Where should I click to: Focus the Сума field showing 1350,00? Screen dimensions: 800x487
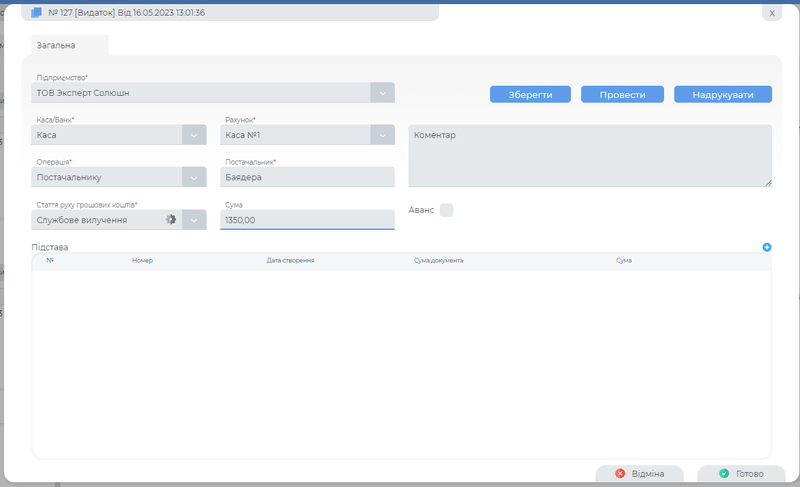[307, 219]
